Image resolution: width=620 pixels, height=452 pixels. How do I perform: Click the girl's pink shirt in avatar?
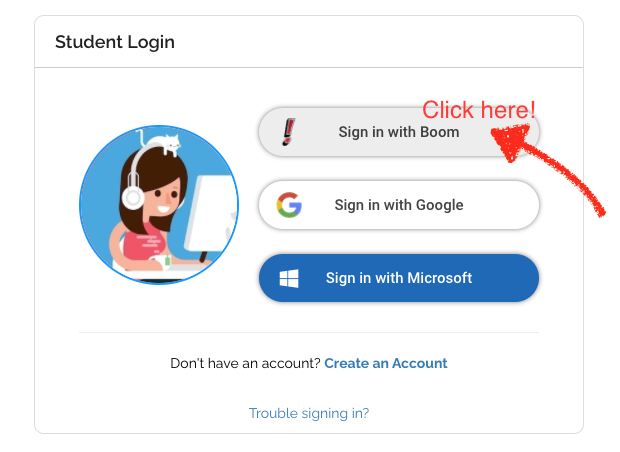coord(144,243)
